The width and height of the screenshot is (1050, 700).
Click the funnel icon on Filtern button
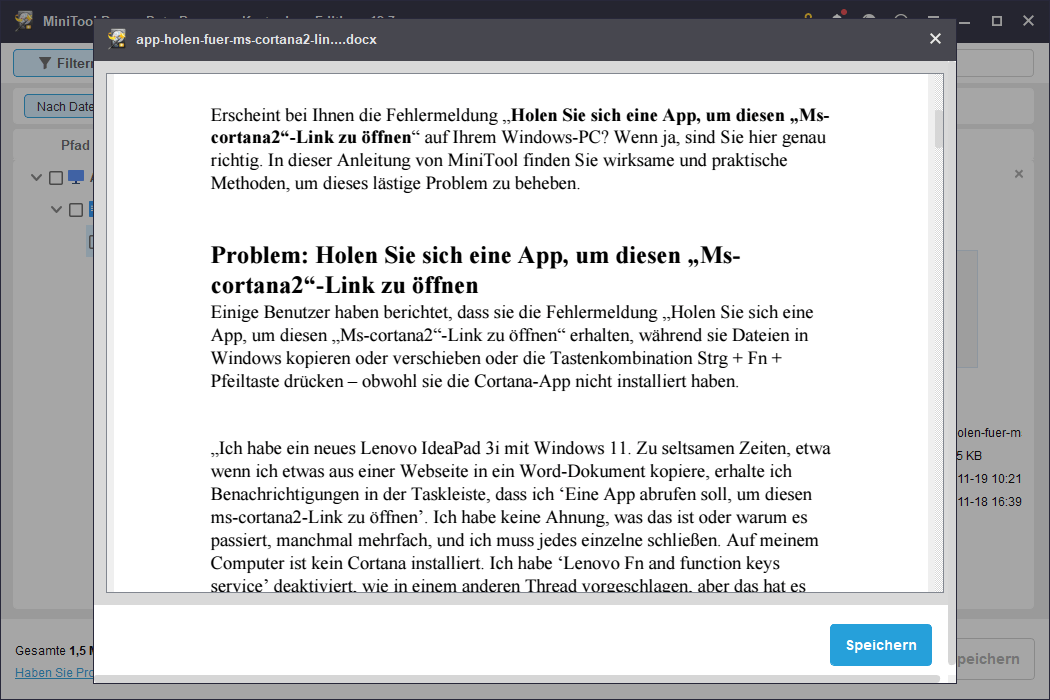(x=44, y=63)
